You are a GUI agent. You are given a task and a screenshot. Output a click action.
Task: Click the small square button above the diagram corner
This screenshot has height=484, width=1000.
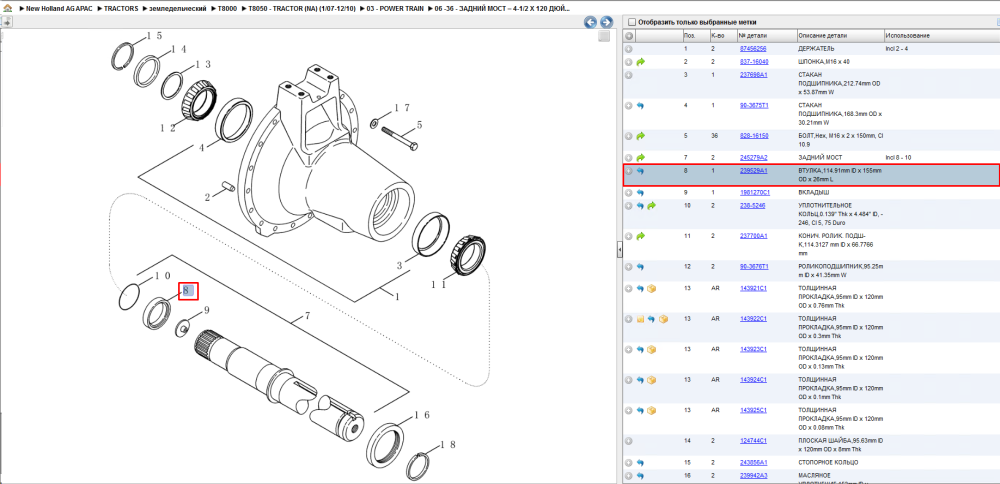pos(604,37)
